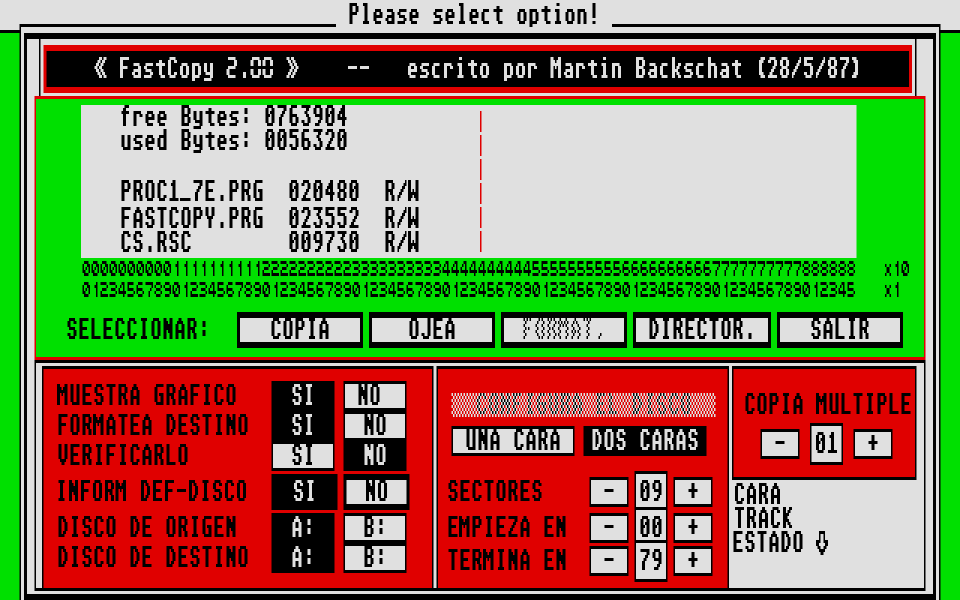Set MUESTRA GRAFICO to NO
This screenshot has width=960, height=600.
[x=375, y=396]
